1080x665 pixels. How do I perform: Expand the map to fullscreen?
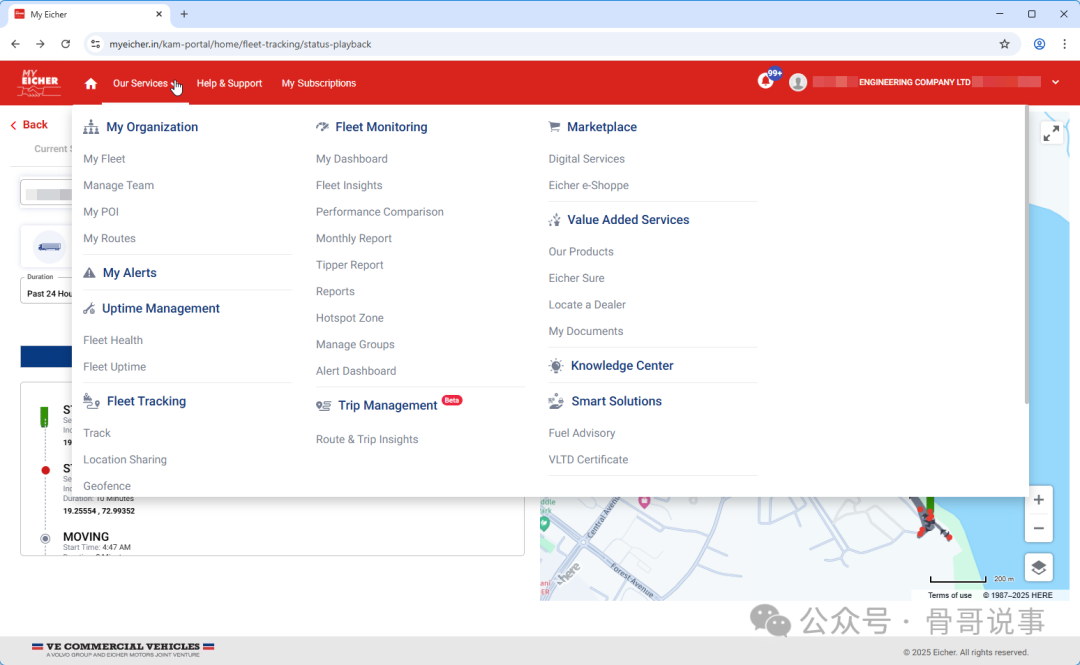(x=1051, y=133)
